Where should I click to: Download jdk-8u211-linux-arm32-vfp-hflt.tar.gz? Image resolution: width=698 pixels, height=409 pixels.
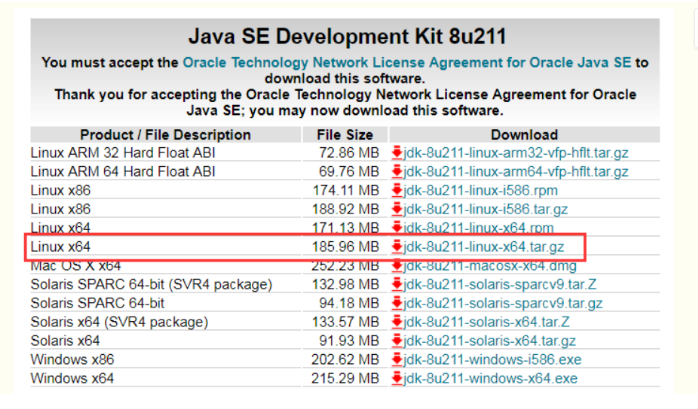pyautogui.click(x=515, y=153)
